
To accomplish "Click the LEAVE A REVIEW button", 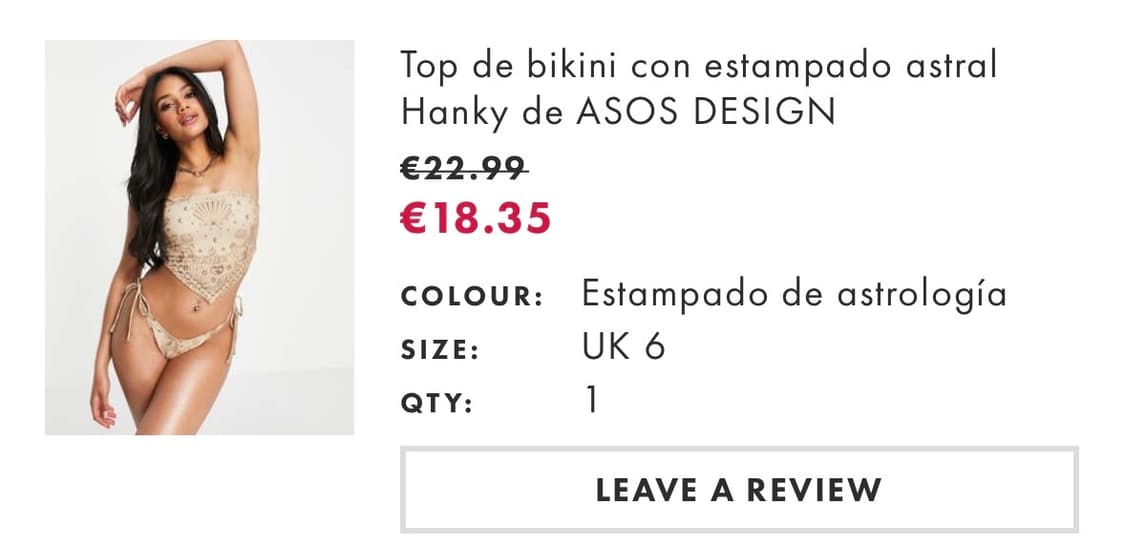I will (x=739, y=490).
